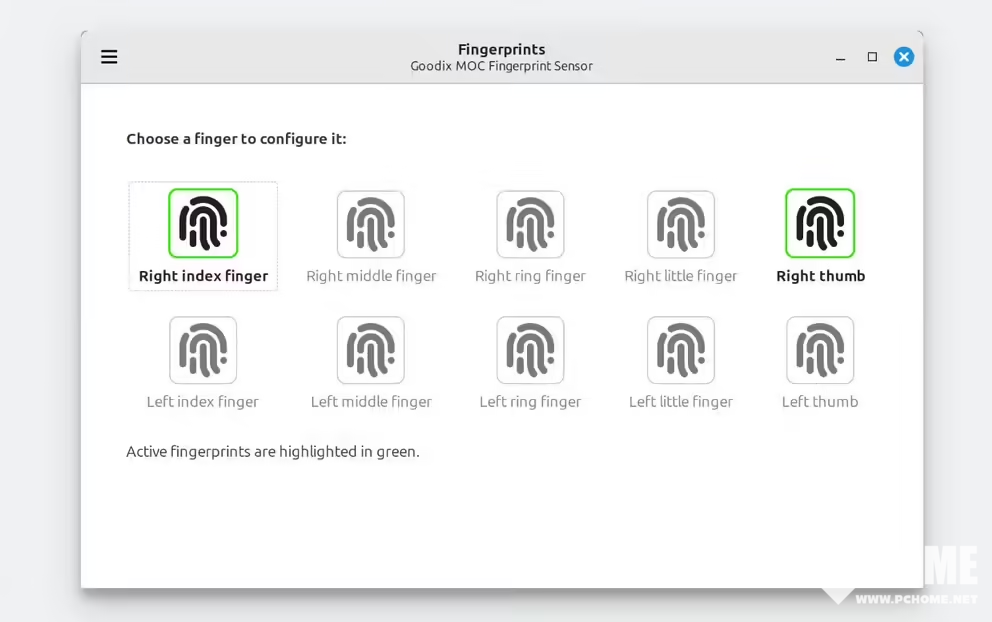Click the Left thumb fingerprint icon
Image resolution: width=992 pixels, height=622 pixels.
(820, 350)
